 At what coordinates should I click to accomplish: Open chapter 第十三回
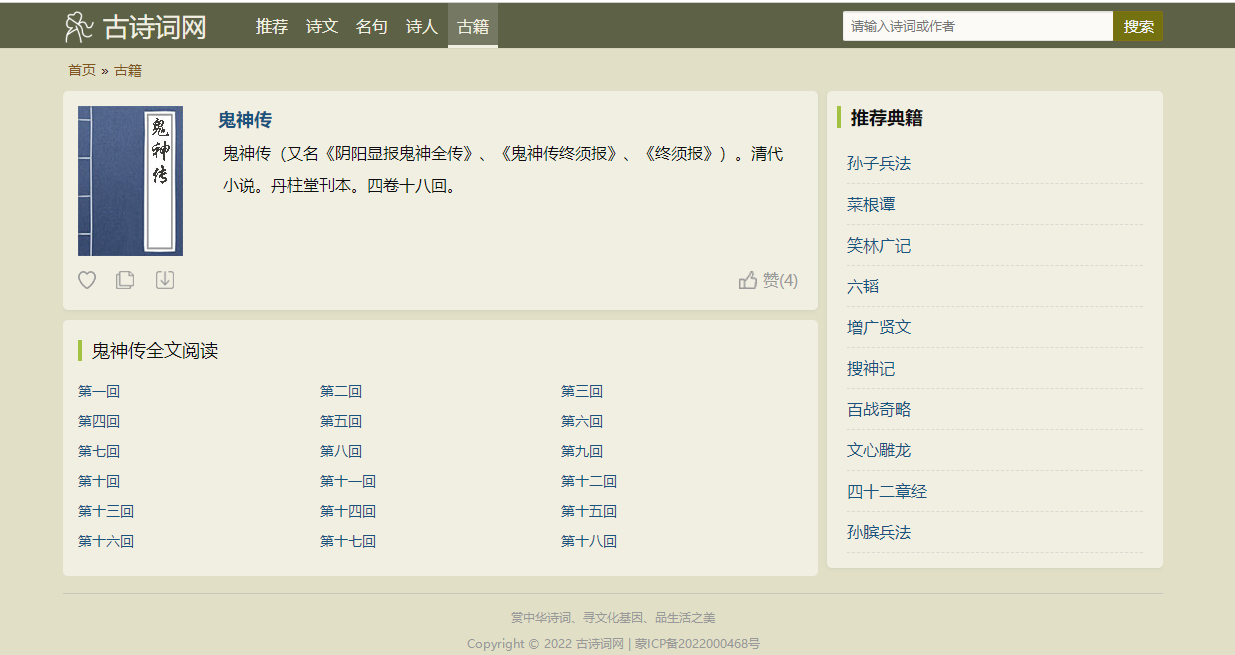tap(106, 511)
